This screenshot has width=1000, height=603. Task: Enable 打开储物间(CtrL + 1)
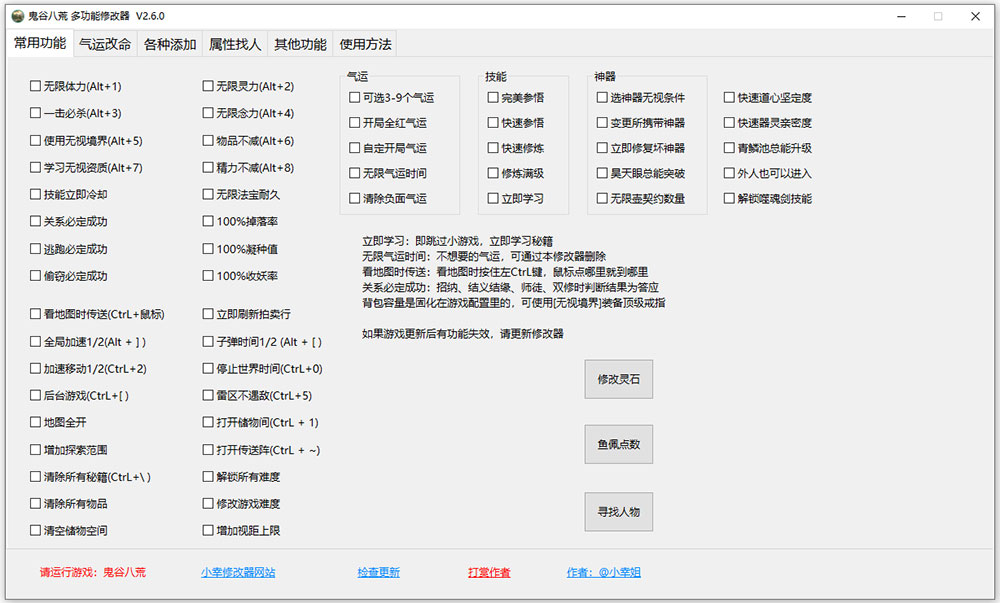[x=261, y=423]
